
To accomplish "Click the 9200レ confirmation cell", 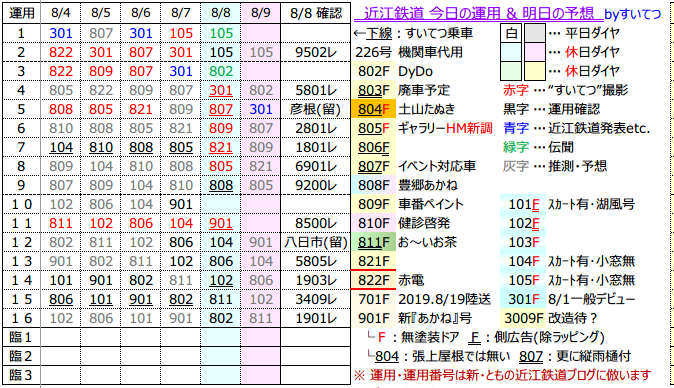I will (316, 185).
